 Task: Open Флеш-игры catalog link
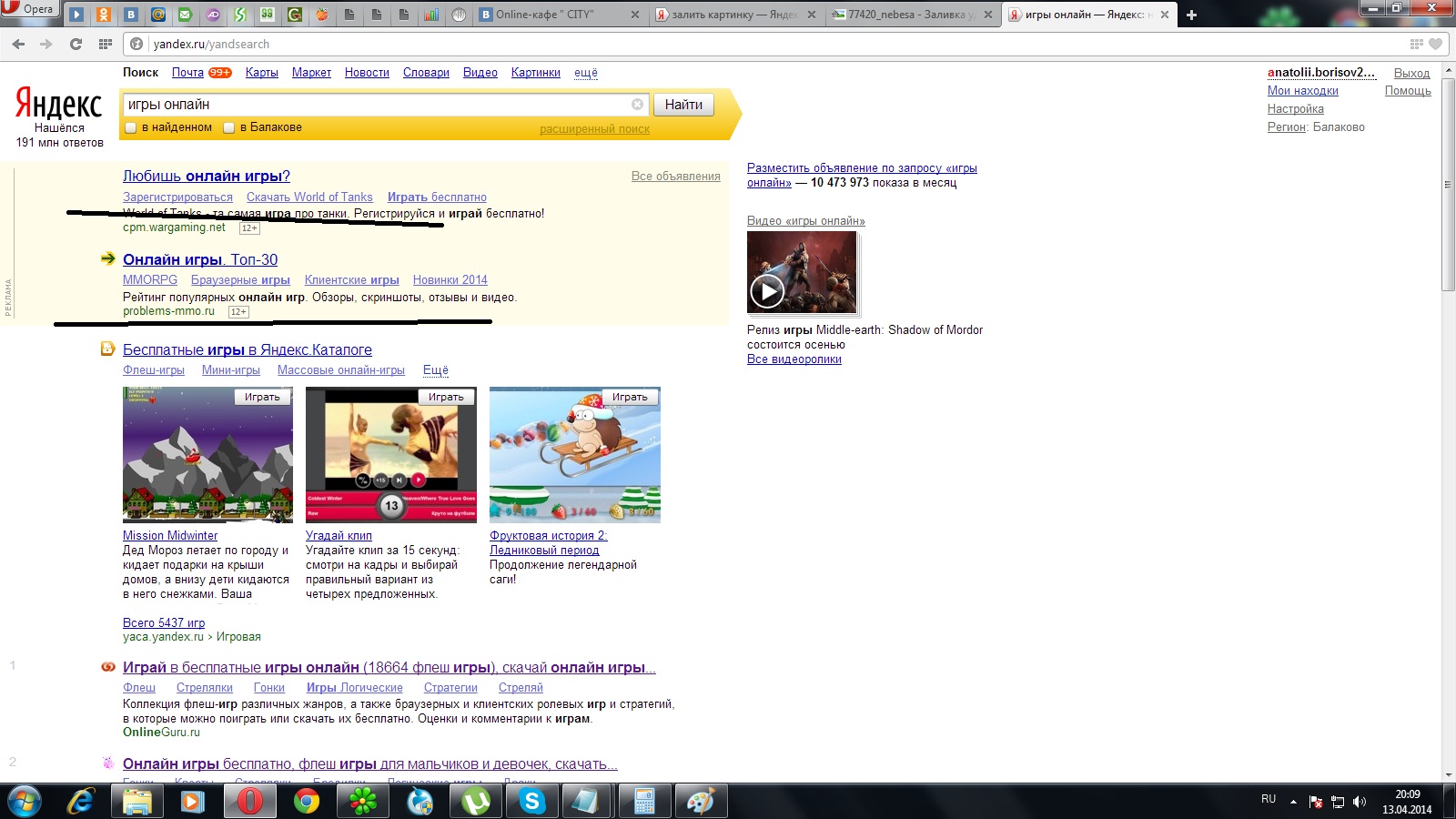click(154, 370)
